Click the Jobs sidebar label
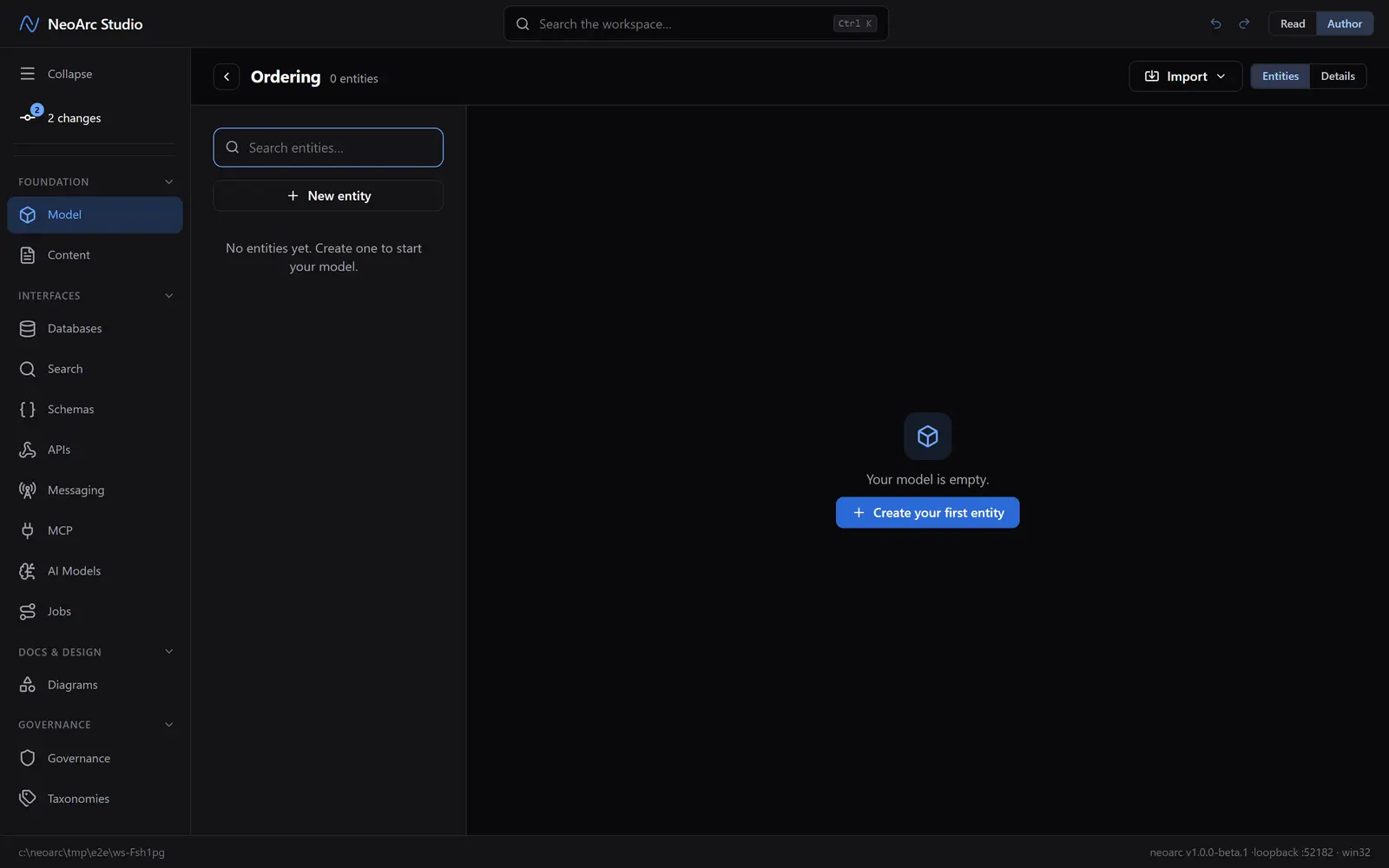1389x868 pixels. click(x=60, y=612)
